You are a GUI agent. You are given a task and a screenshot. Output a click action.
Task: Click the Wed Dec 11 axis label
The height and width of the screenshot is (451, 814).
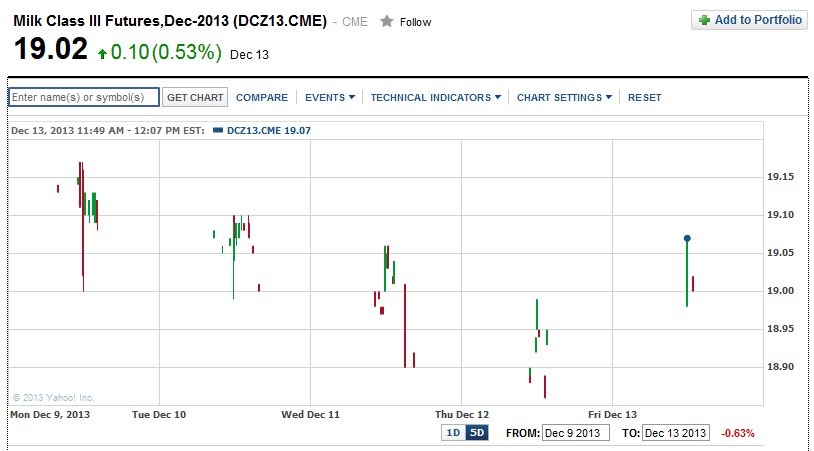pos(310,415)
